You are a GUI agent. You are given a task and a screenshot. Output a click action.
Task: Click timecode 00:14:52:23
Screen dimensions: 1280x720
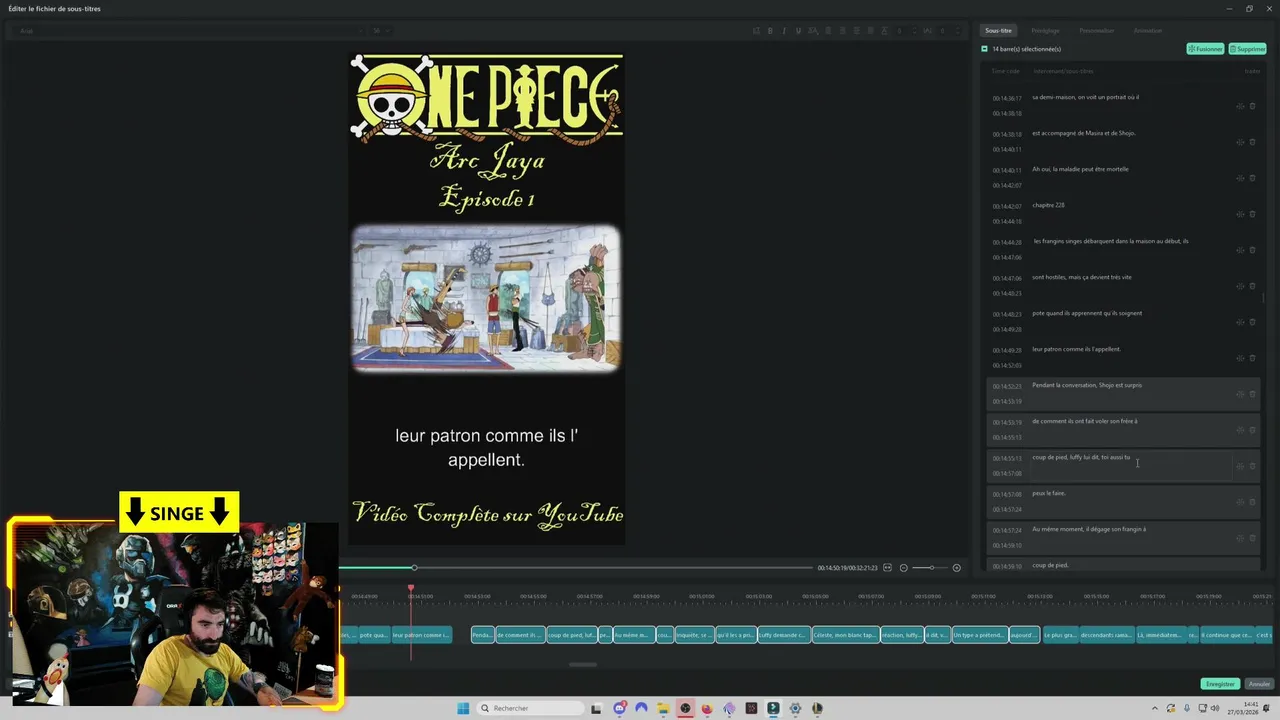(x=1007, y=386)
